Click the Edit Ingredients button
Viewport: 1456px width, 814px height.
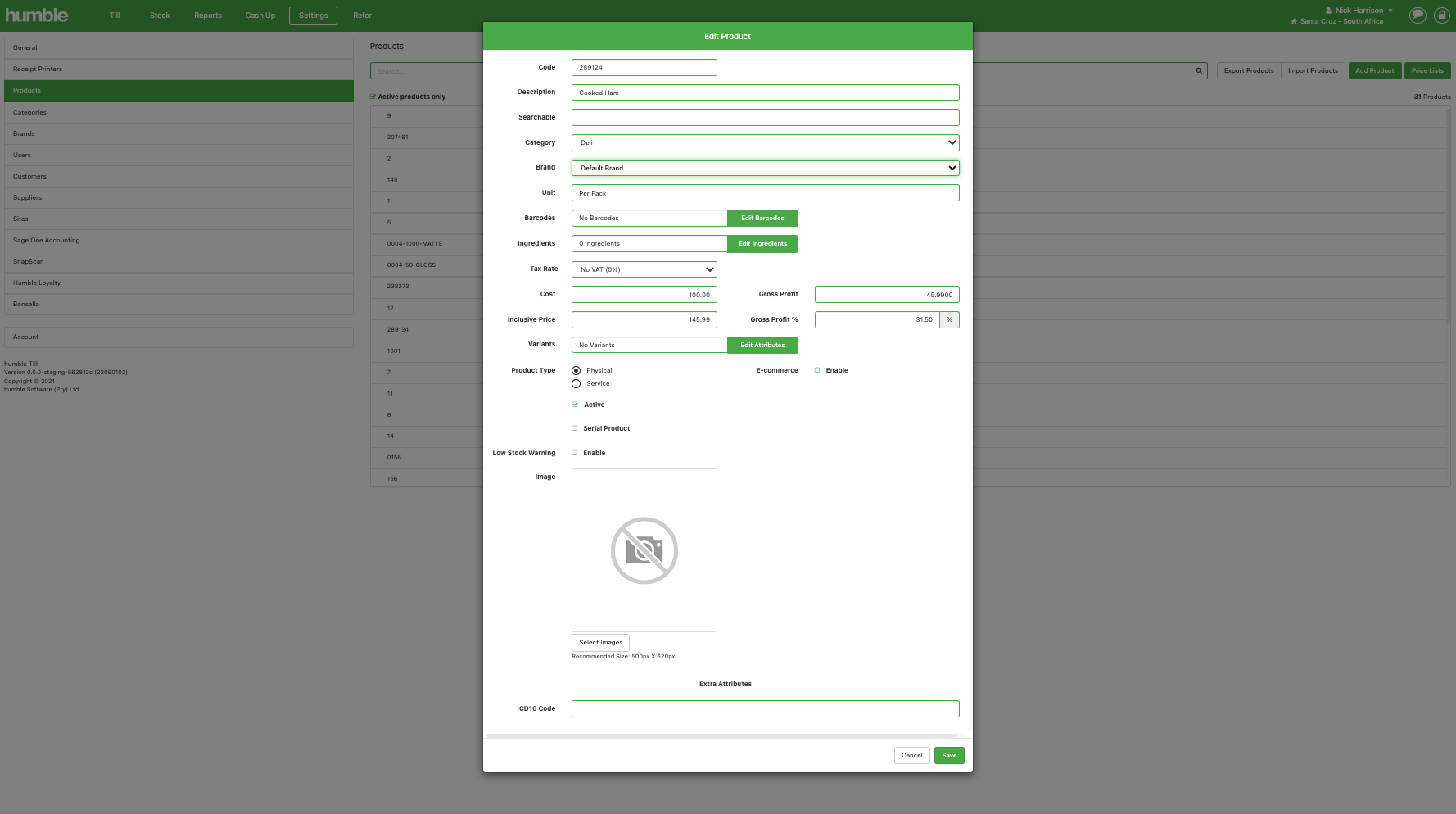(x=762, y=244)
